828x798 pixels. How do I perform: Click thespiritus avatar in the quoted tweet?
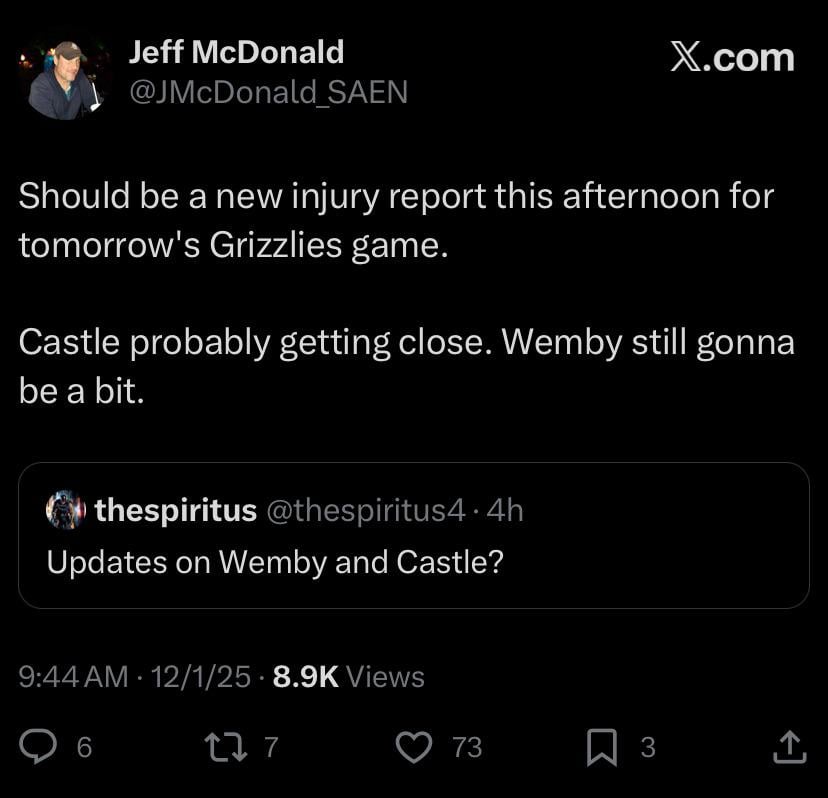coord(65,510)
